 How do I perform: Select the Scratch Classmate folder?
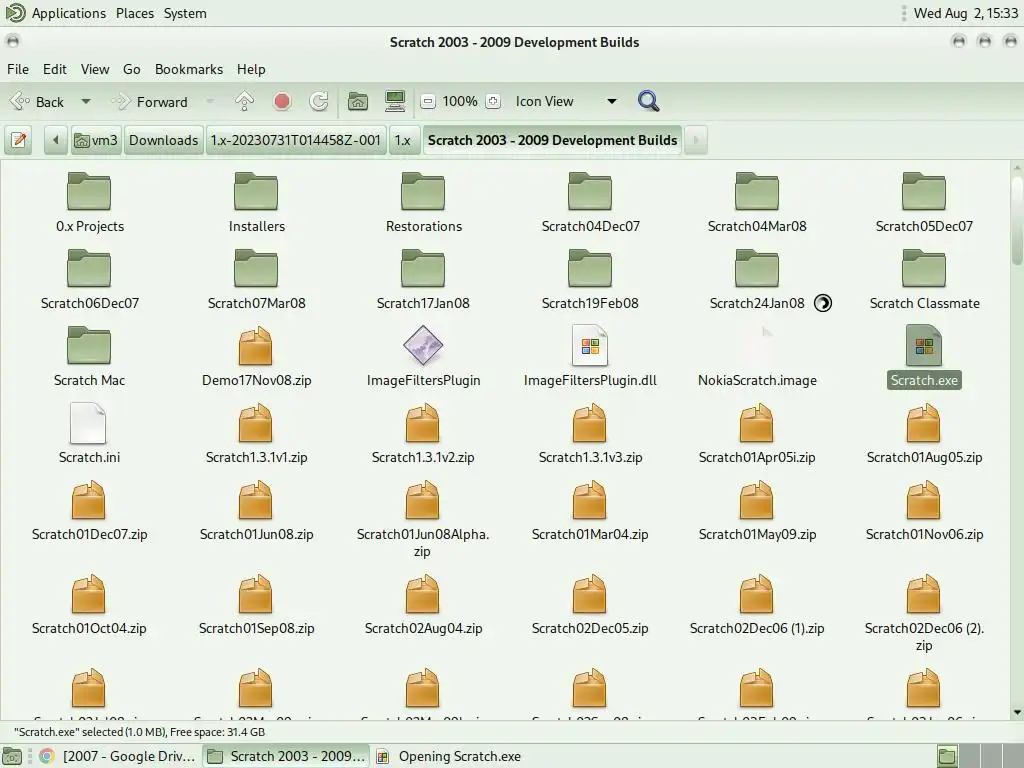click(924, 280)
